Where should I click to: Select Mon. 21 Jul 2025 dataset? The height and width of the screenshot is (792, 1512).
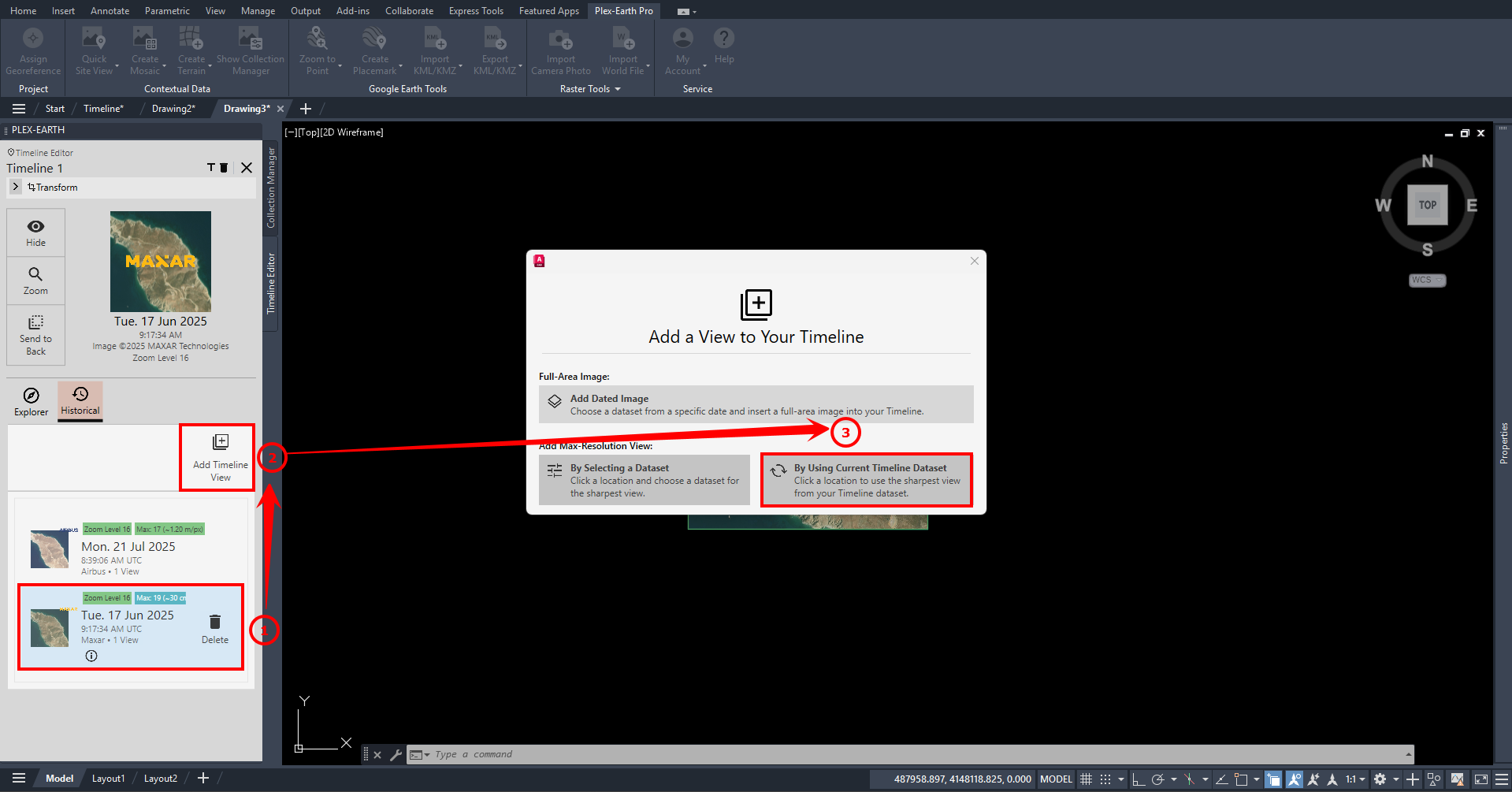click(x=131, y=548)
